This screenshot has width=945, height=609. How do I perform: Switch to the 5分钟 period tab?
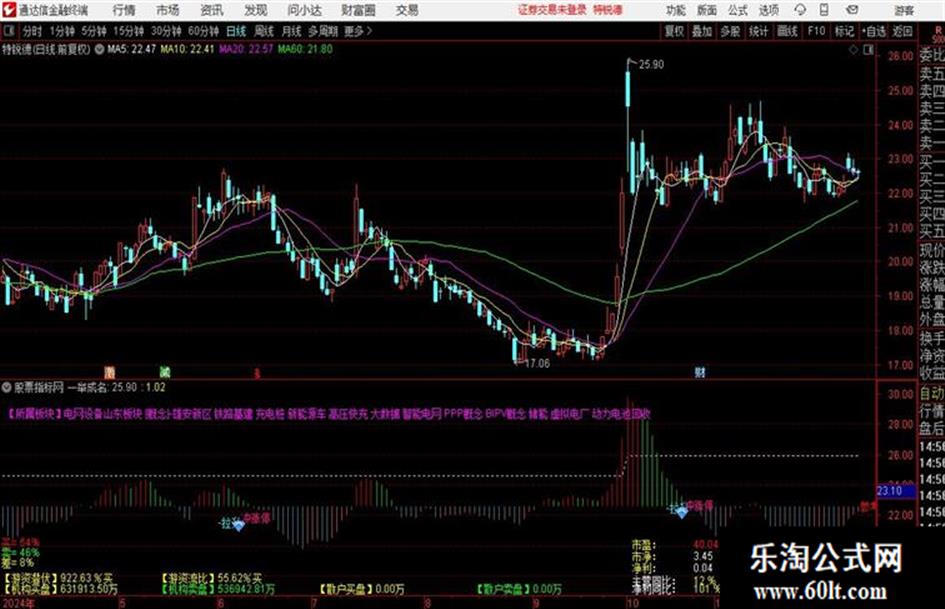coord(93,31)
